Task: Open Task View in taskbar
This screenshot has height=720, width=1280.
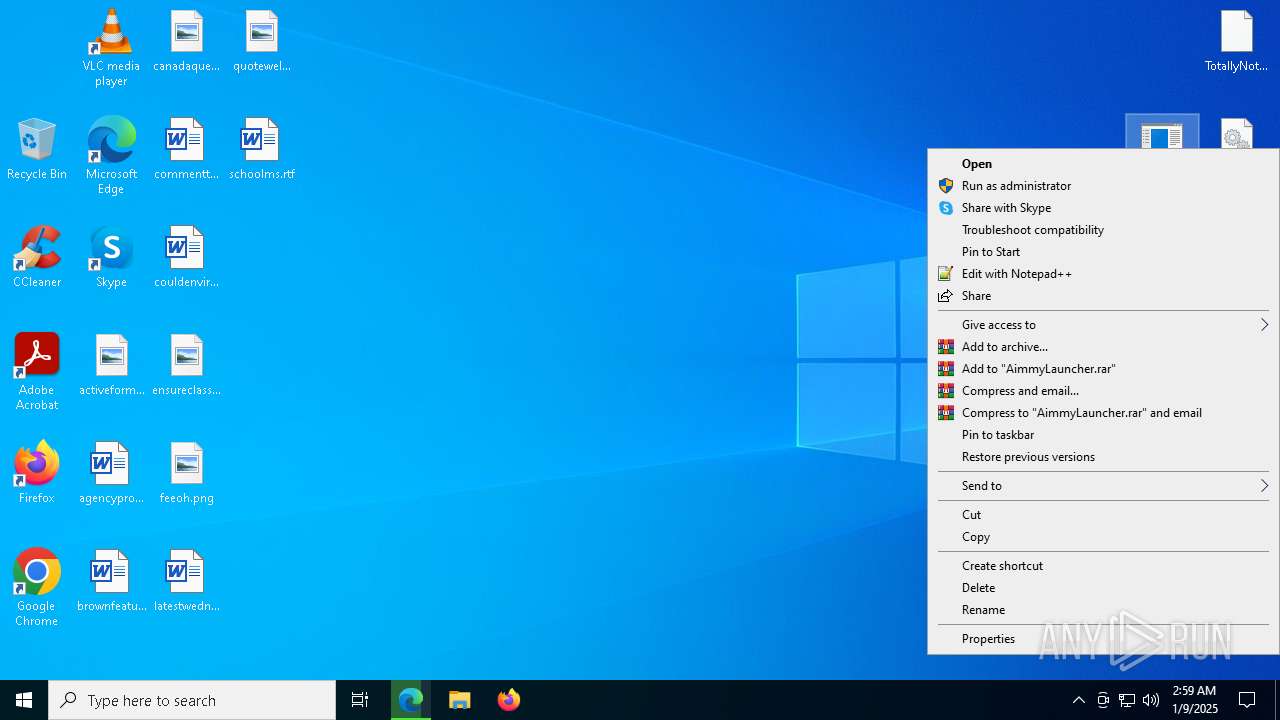Action: (x=360, y=700)
